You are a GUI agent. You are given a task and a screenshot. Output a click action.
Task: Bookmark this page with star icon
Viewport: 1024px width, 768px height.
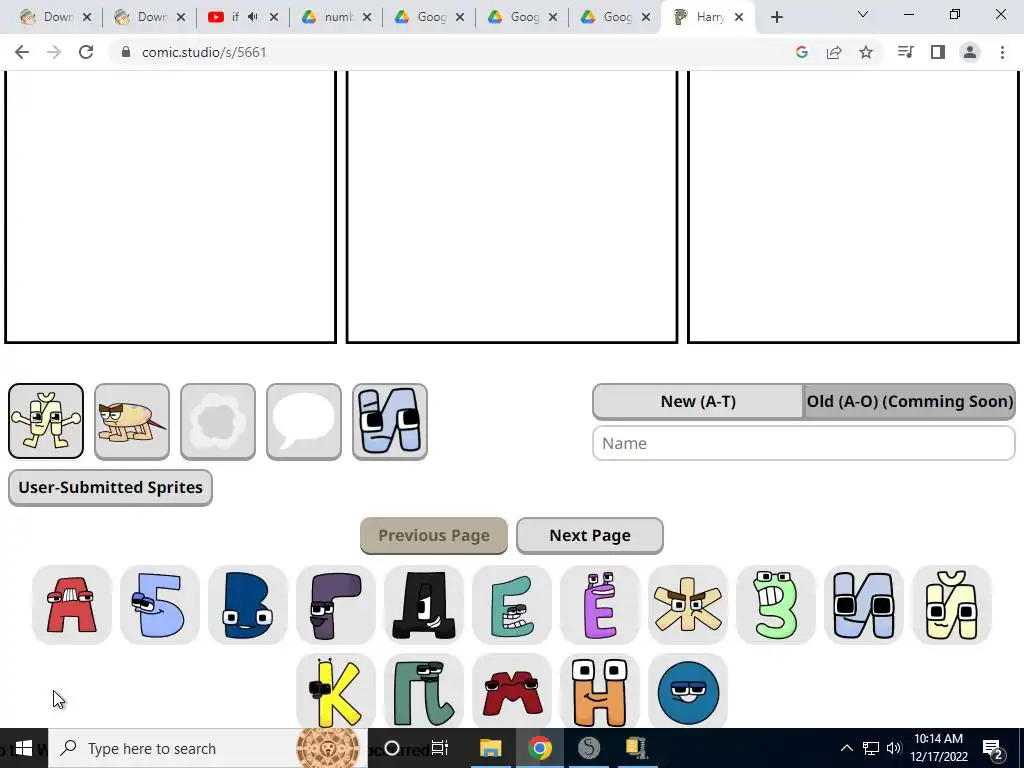tap(866, 52)
